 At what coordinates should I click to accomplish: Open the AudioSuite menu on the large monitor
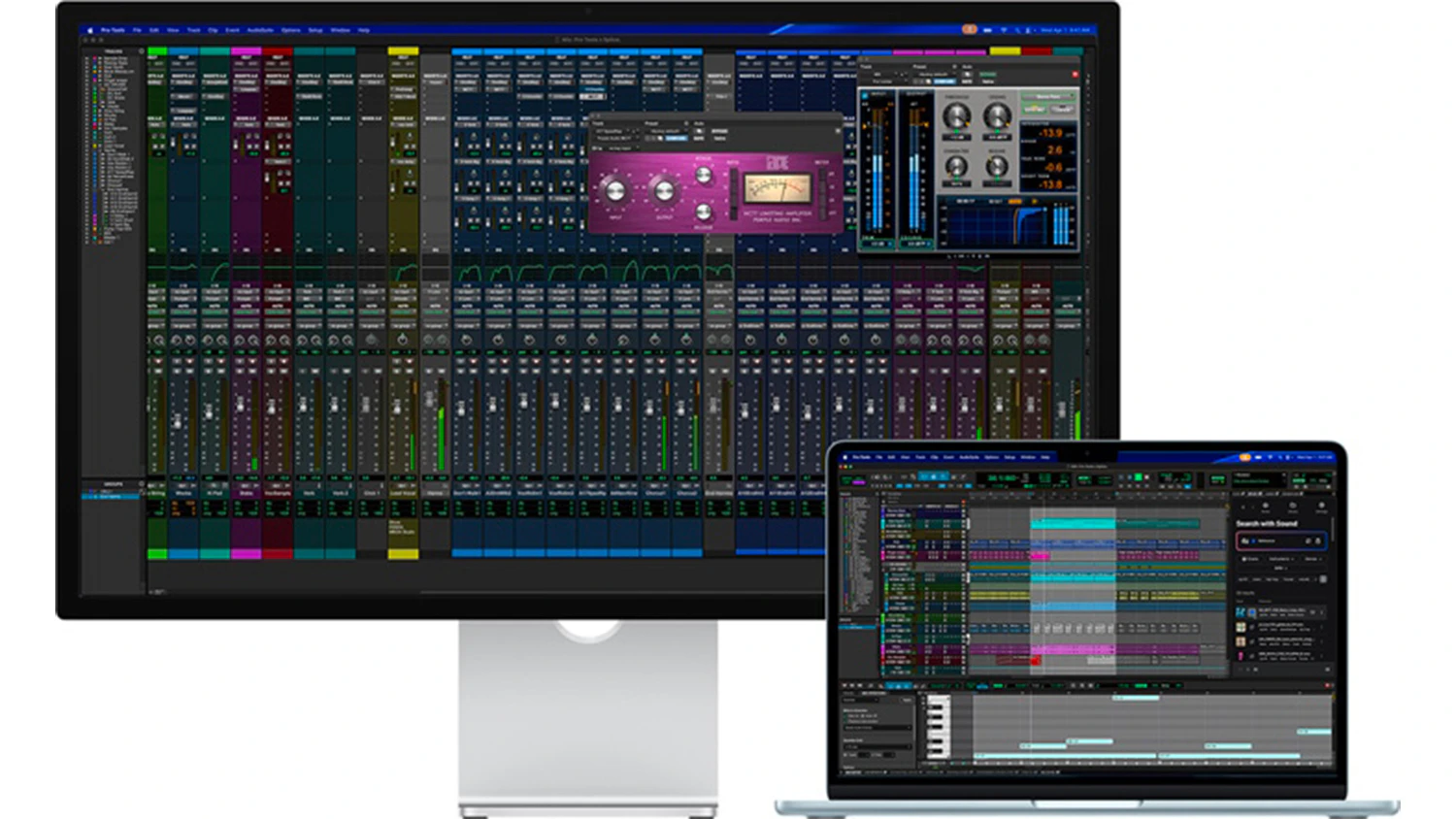coord(259,30)
